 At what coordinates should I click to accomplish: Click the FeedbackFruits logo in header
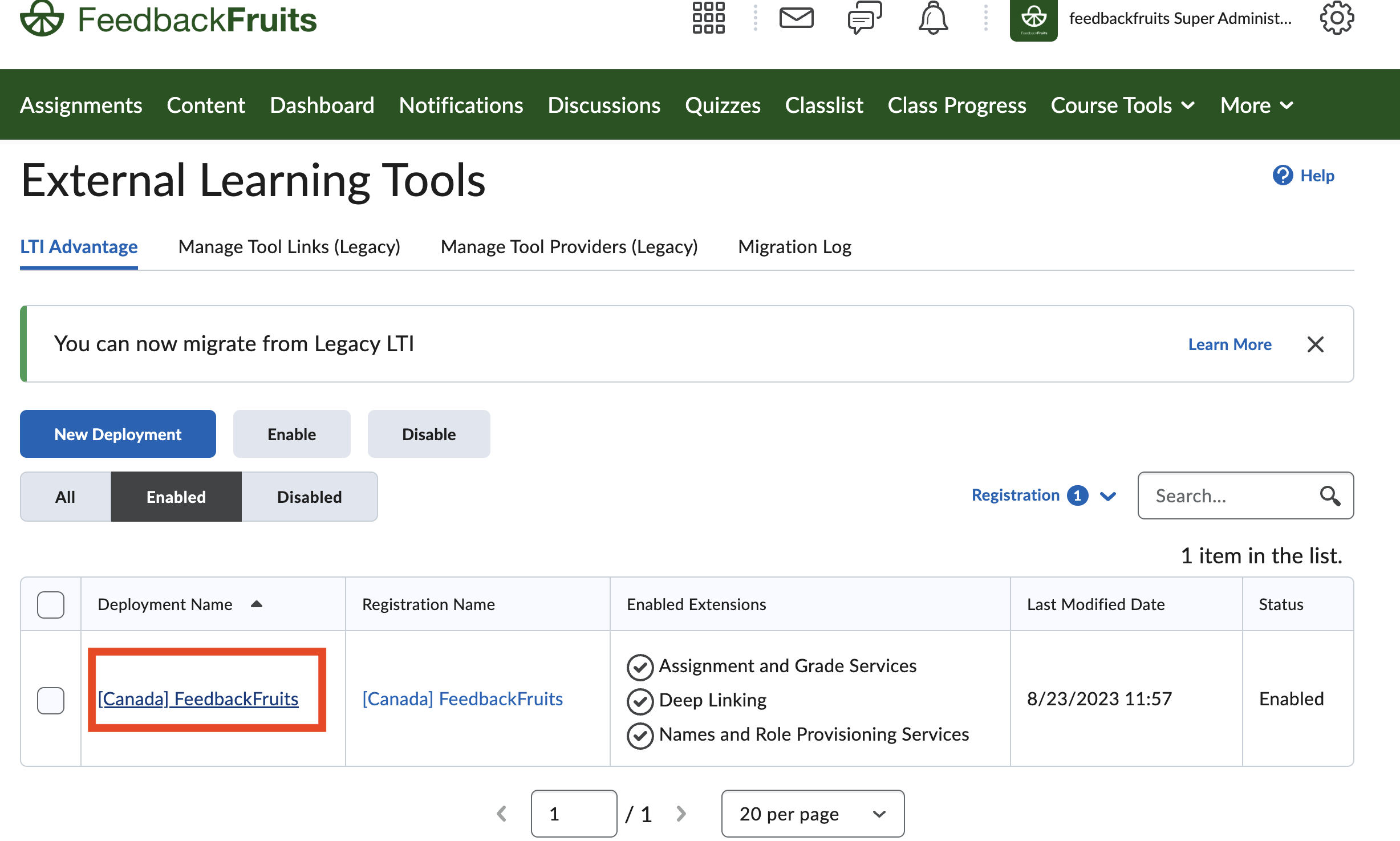tap(168, 18)
